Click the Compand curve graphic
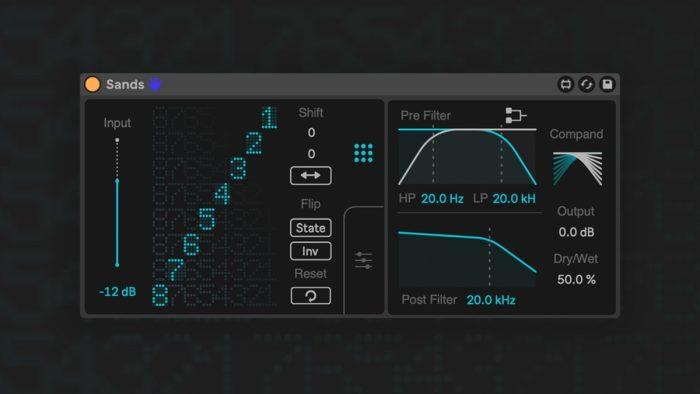This screenshot has width=700, height=394. point(577,169)
